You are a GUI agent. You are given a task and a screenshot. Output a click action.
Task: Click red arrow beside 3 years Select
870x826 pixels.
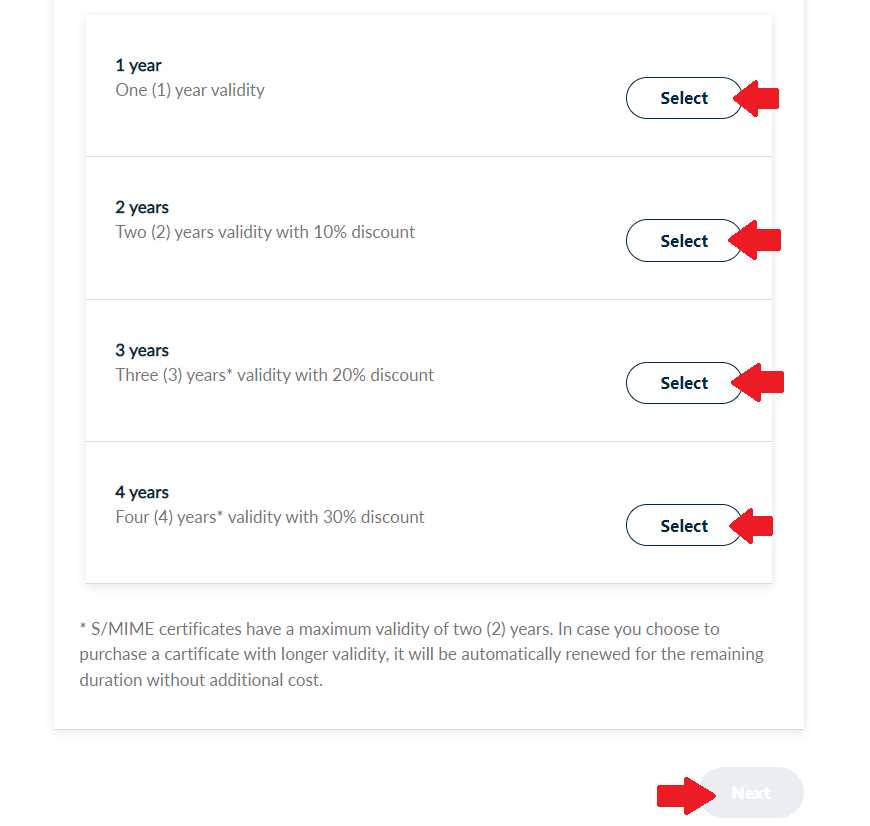coord(760,382)
